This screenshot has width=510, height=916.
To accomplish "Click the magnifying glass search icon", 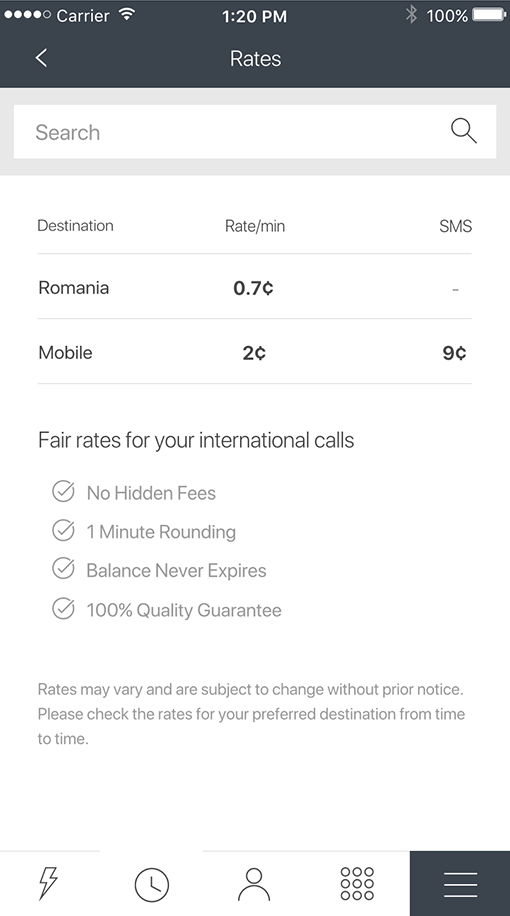I will click(x=464, y=131).
